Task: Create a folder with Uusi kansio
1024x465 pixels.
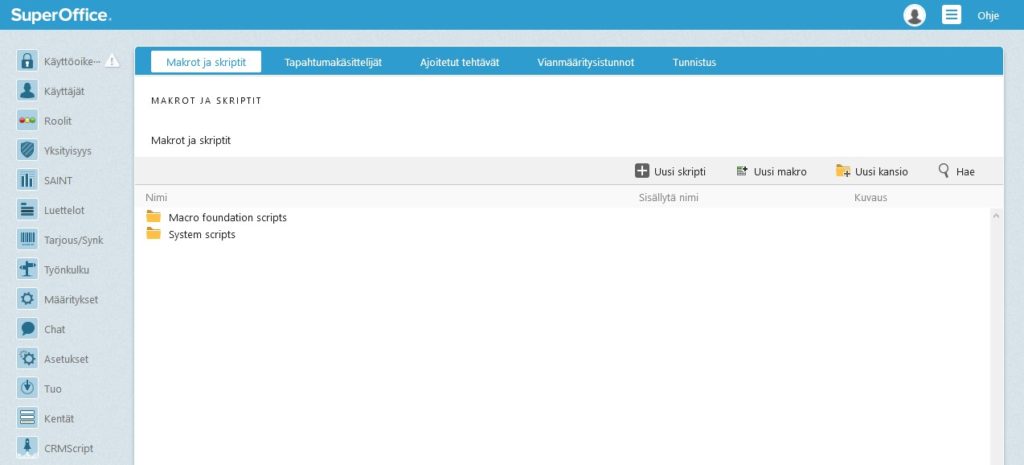Action: click(x=872, y=172)
